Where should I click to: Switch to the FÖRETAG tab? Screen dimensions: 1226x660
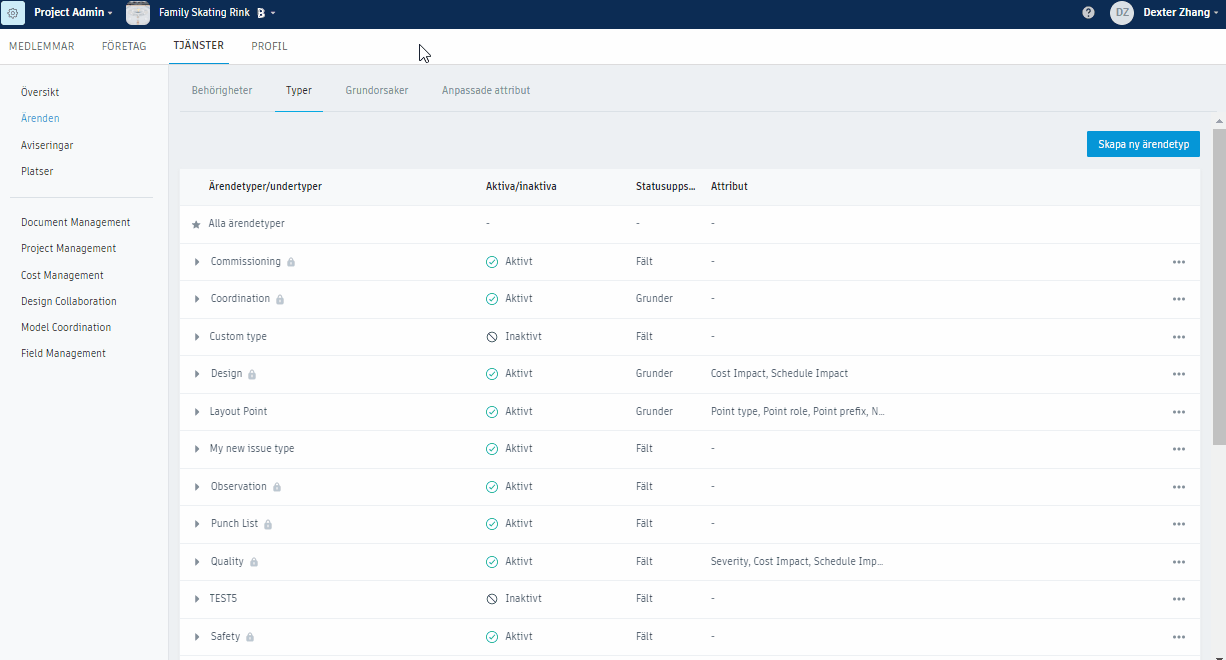(x=124, y=46)
